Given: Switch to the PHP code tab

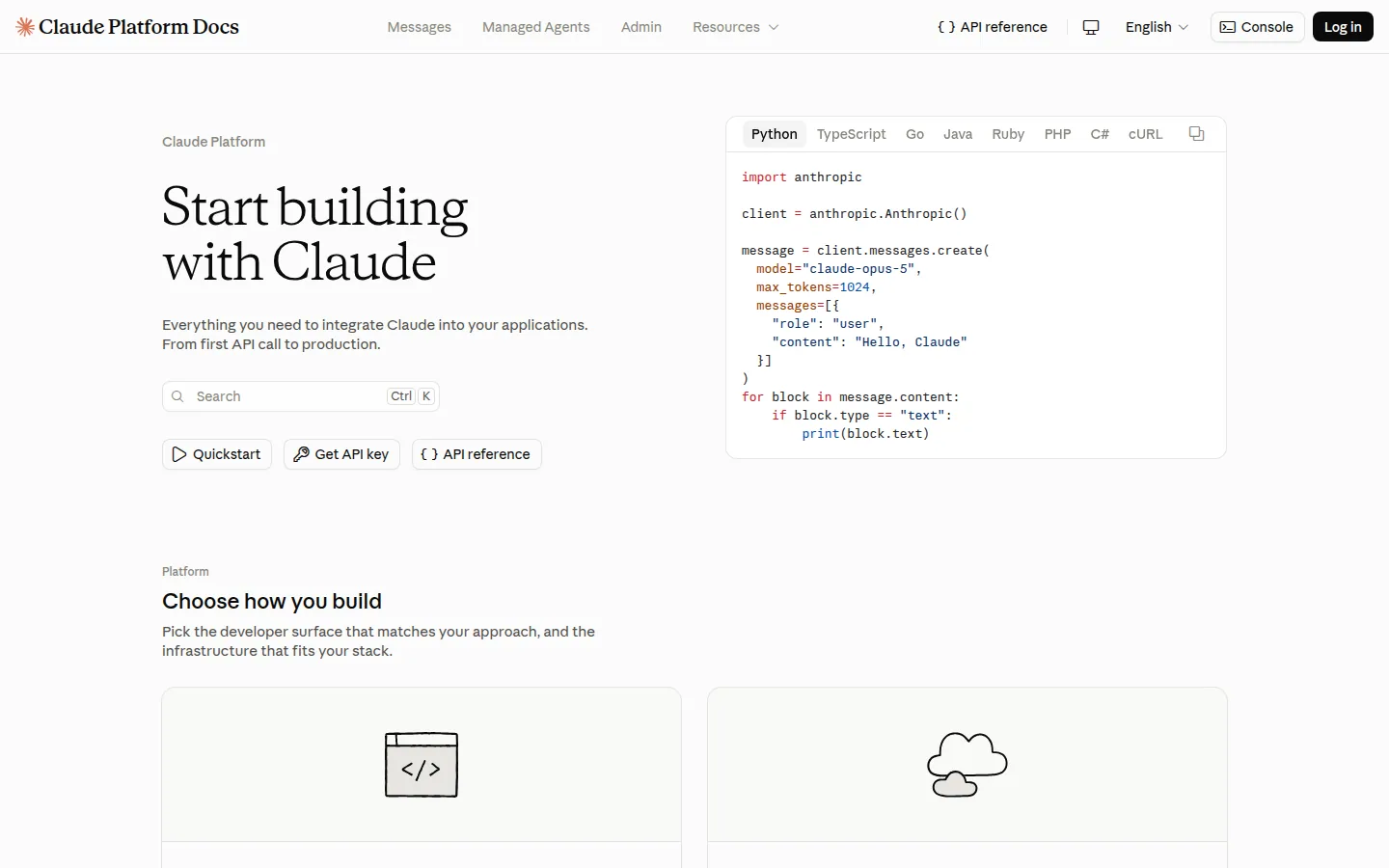Looking at the screenshot, I should point(1057,134).
